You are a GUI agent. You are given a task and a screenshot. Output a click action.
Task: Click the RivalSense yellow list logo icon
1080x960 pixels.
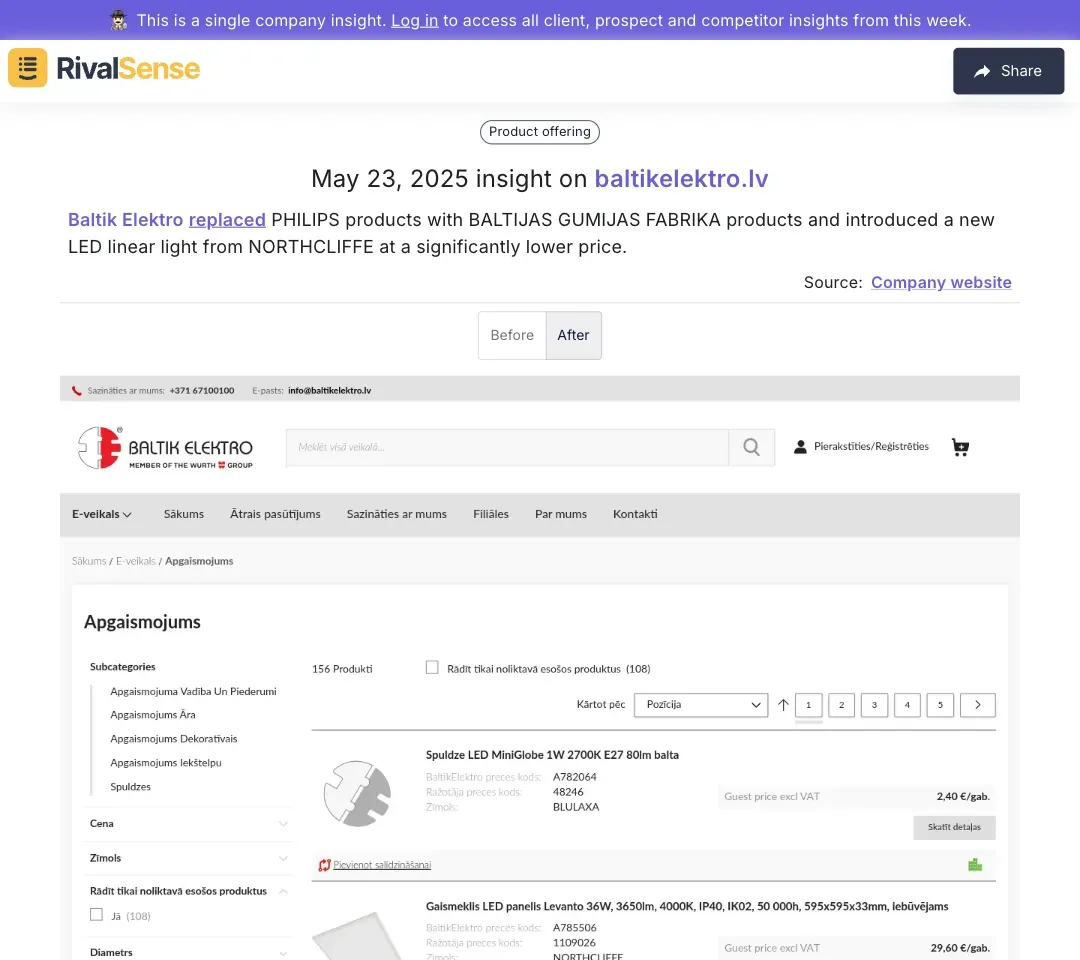click(28, 67)
